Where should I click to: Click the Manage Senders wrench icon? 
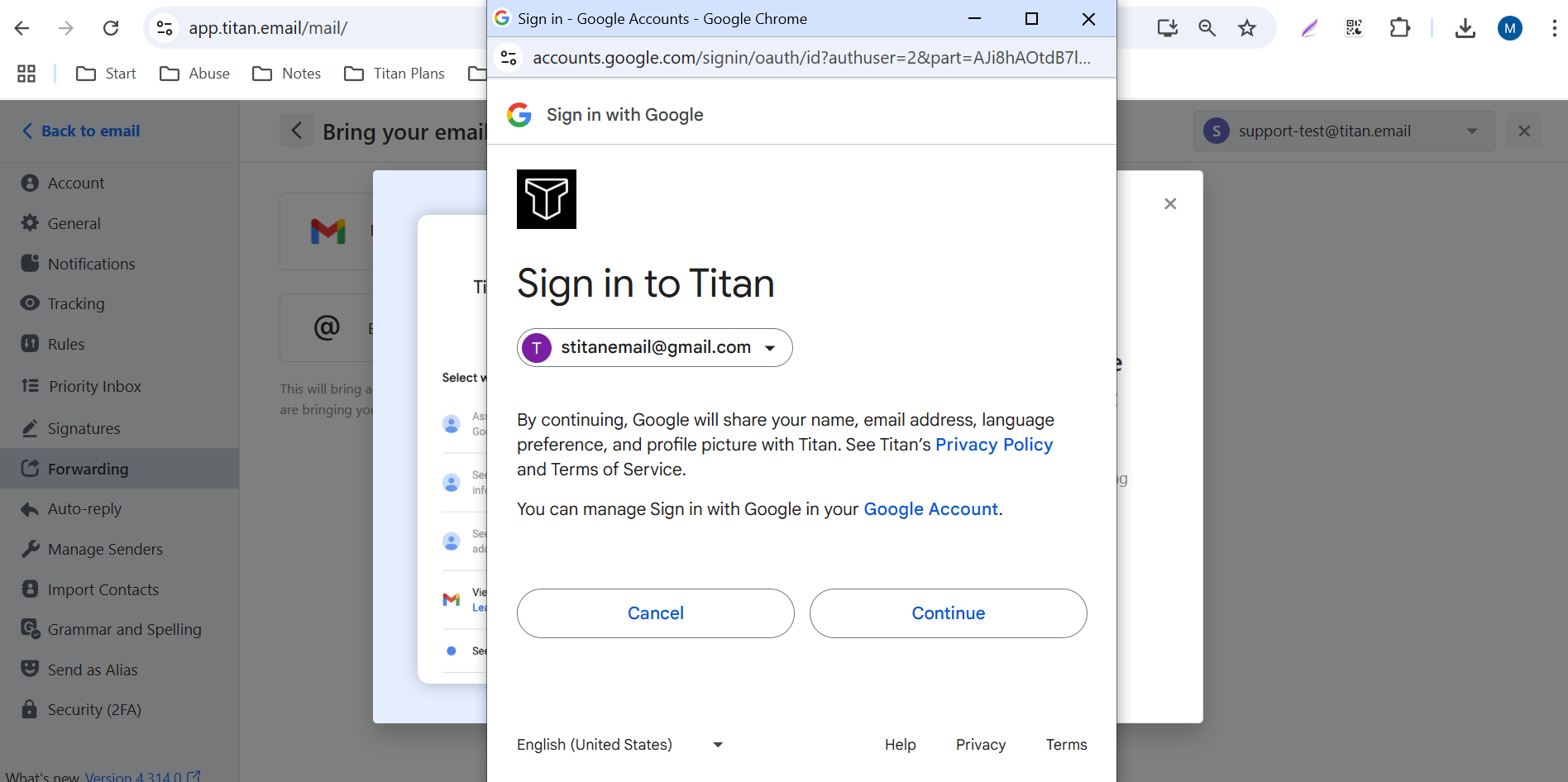pos(30,548)
